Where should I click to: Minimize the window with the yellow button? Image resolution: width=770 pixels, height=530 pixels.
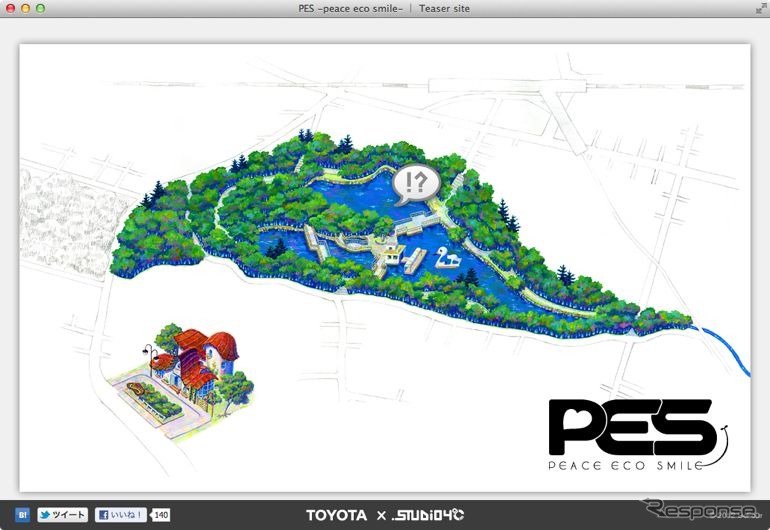pyautogui.click(x=25, y=8)
